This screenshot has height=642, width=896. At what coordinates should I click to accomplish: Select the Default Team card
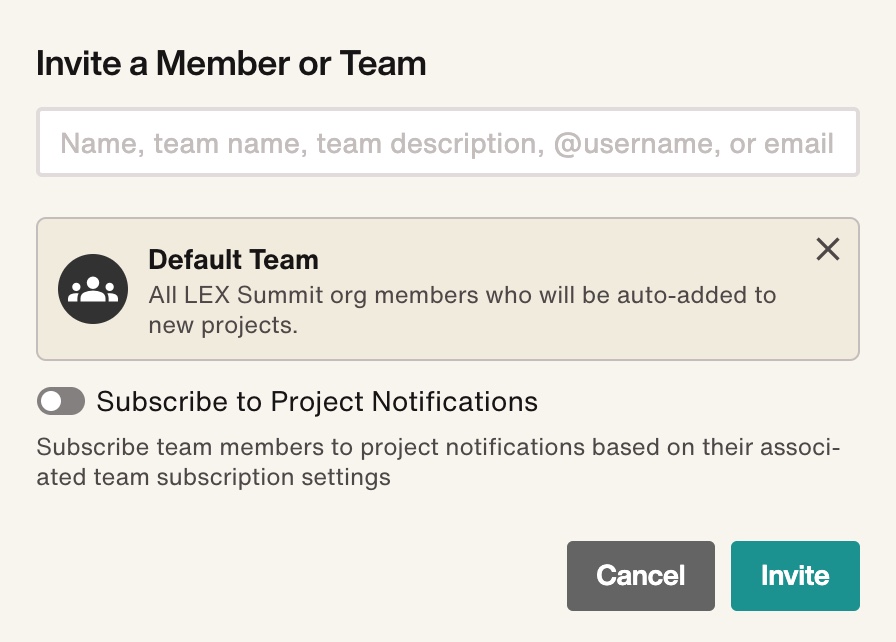click(x=448, y=289)
